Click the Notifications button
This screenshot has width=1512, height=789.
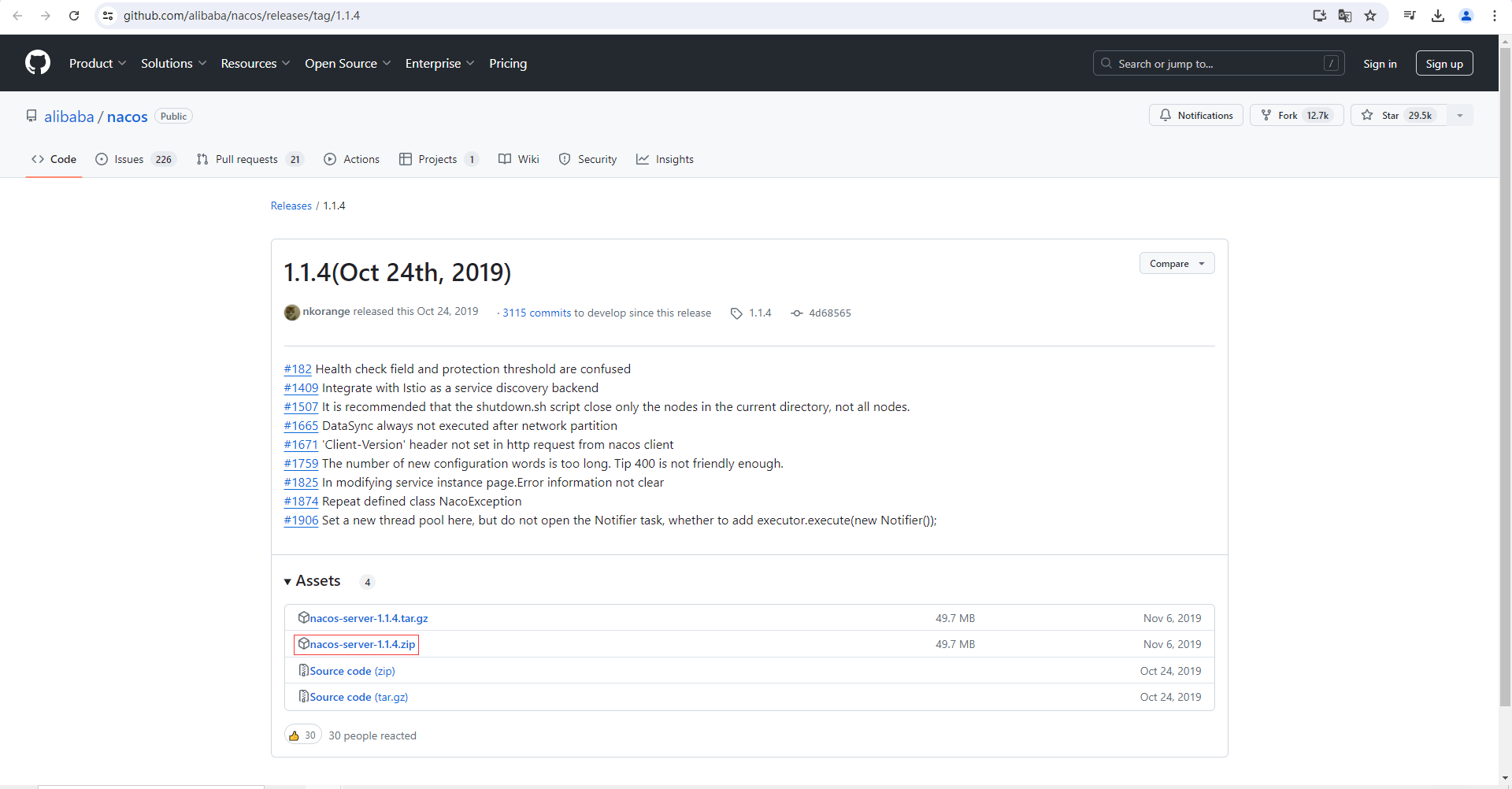(x=1196, y=115)
